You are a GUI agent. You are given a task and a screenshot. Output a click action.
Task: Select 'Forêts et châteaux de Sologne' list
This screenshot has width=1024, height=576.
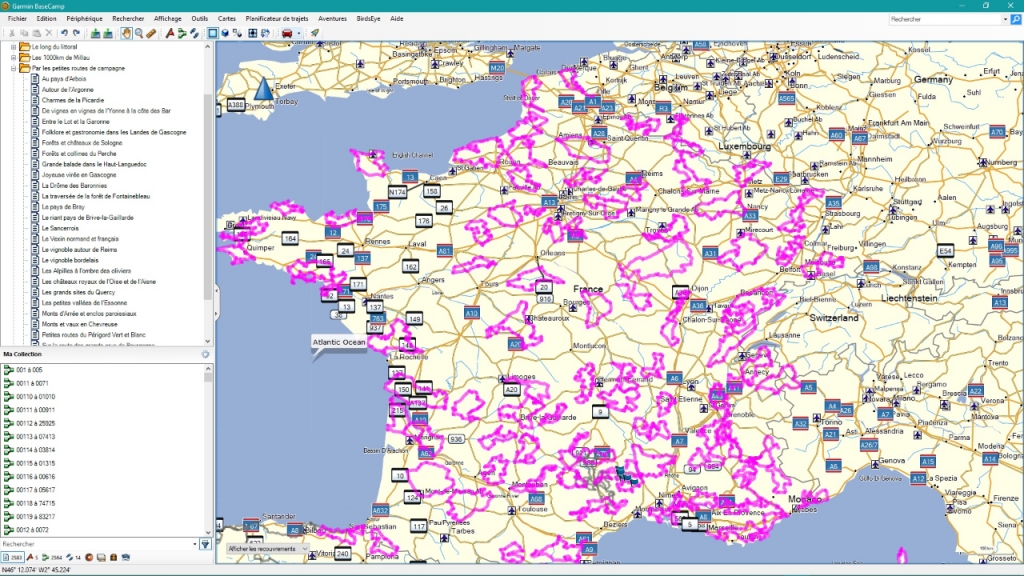(x=82, y=143)
